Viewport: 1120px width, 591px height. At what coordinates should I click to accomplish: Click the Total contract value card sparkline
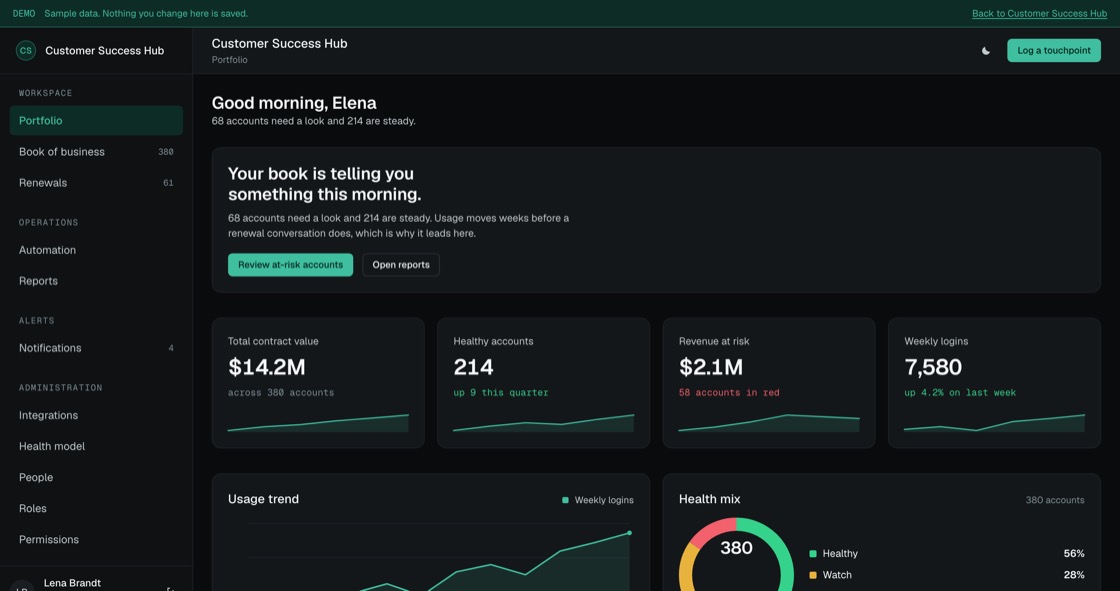[318, 422]
